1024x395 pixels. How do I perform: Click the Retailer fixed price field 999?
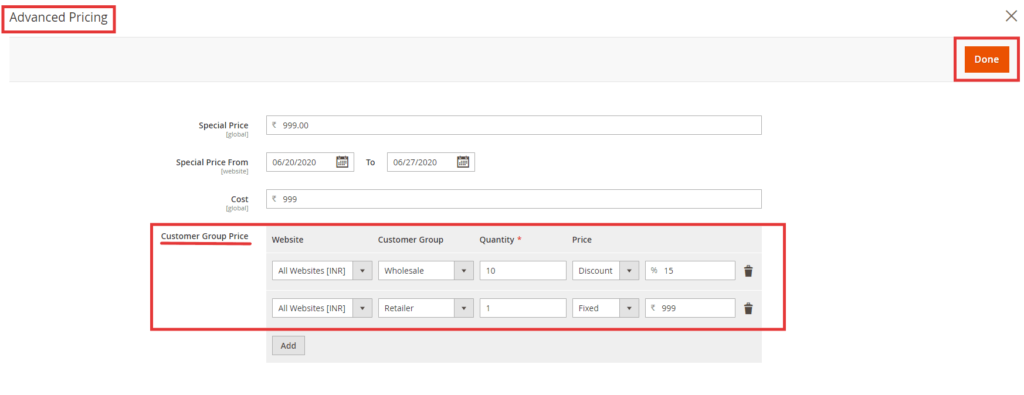pos(690,308)
